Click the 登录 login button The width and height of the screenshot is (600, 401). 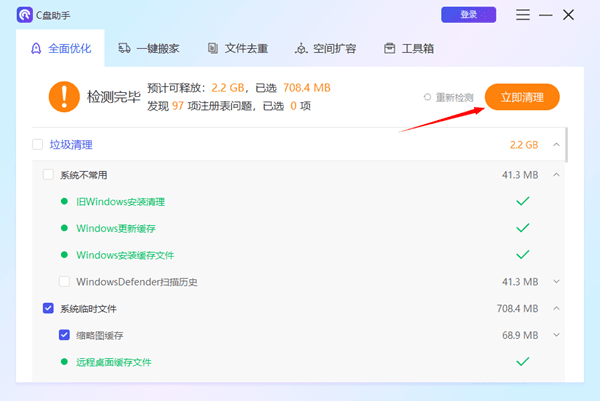[x=468, y=15]
